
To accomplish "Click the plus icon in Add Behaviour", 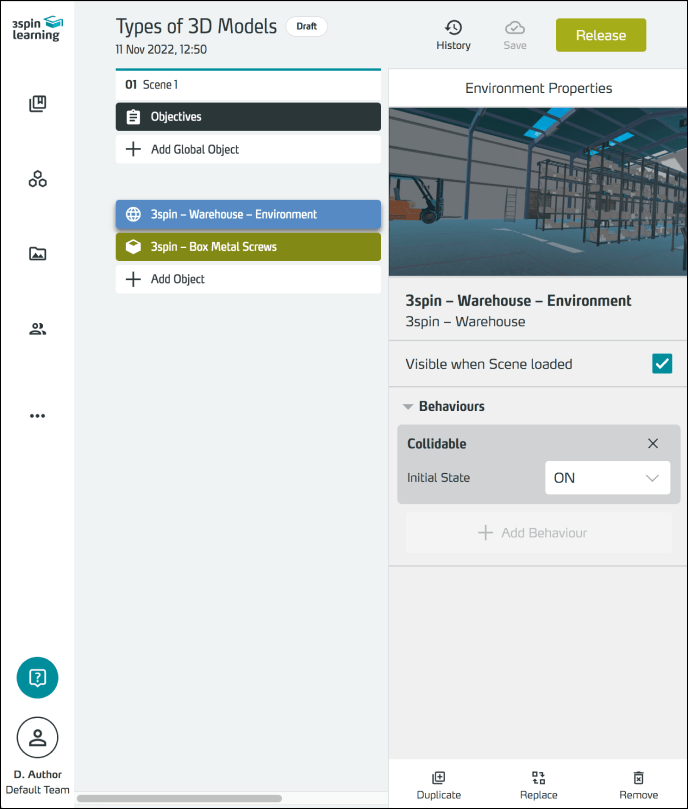I will (x=485, y=532).
